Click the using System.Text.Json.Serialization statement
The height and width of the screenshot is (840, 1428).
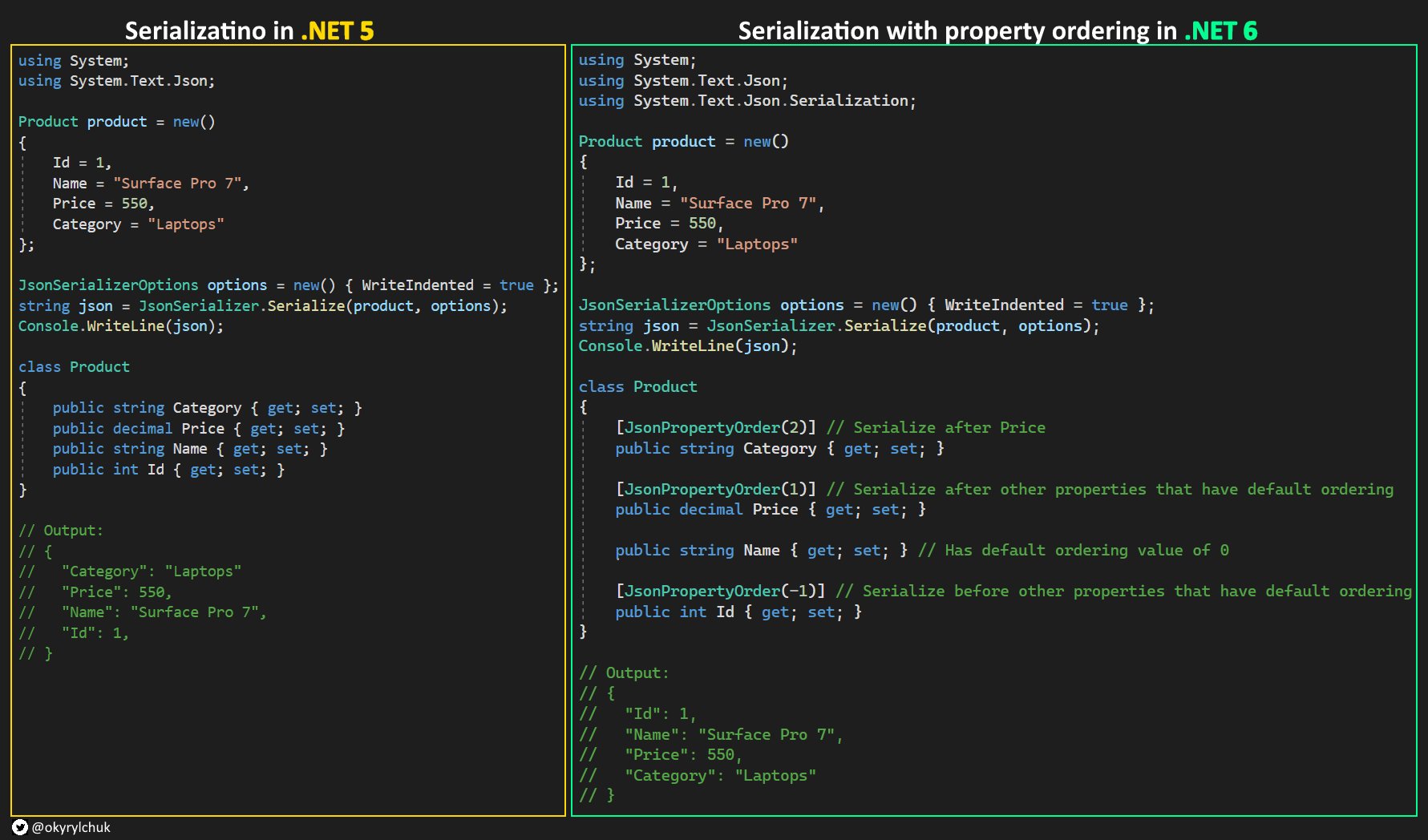pos(746,100)
